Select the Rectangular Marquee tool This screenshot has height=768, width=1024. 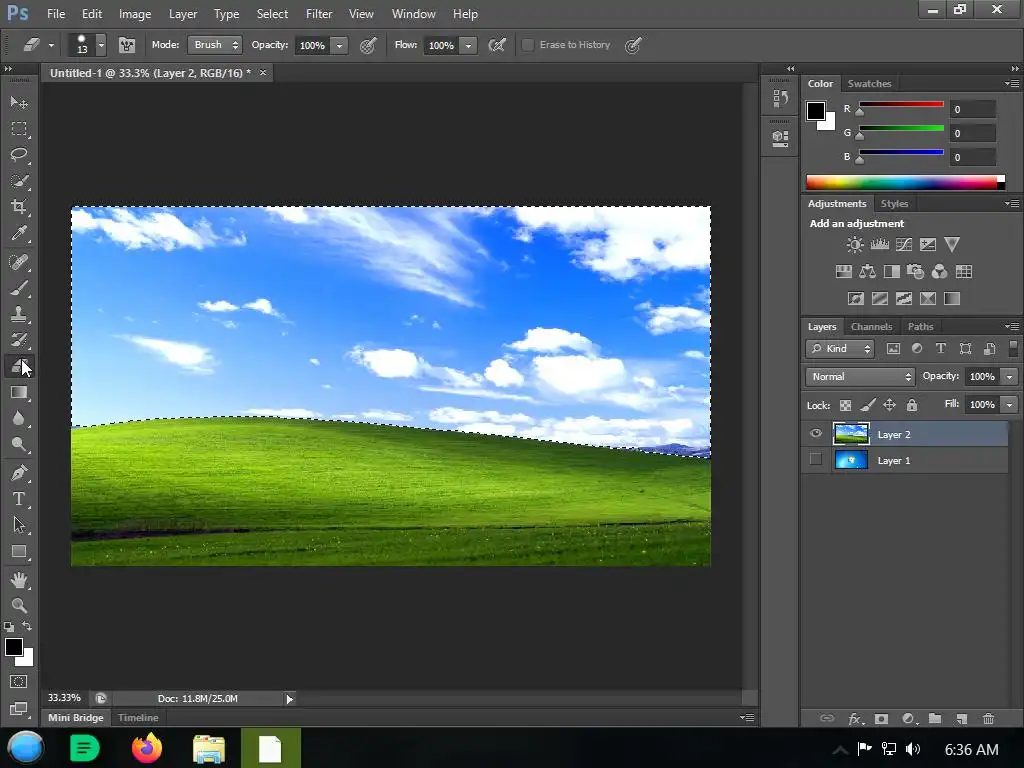[x=19, y=129]
